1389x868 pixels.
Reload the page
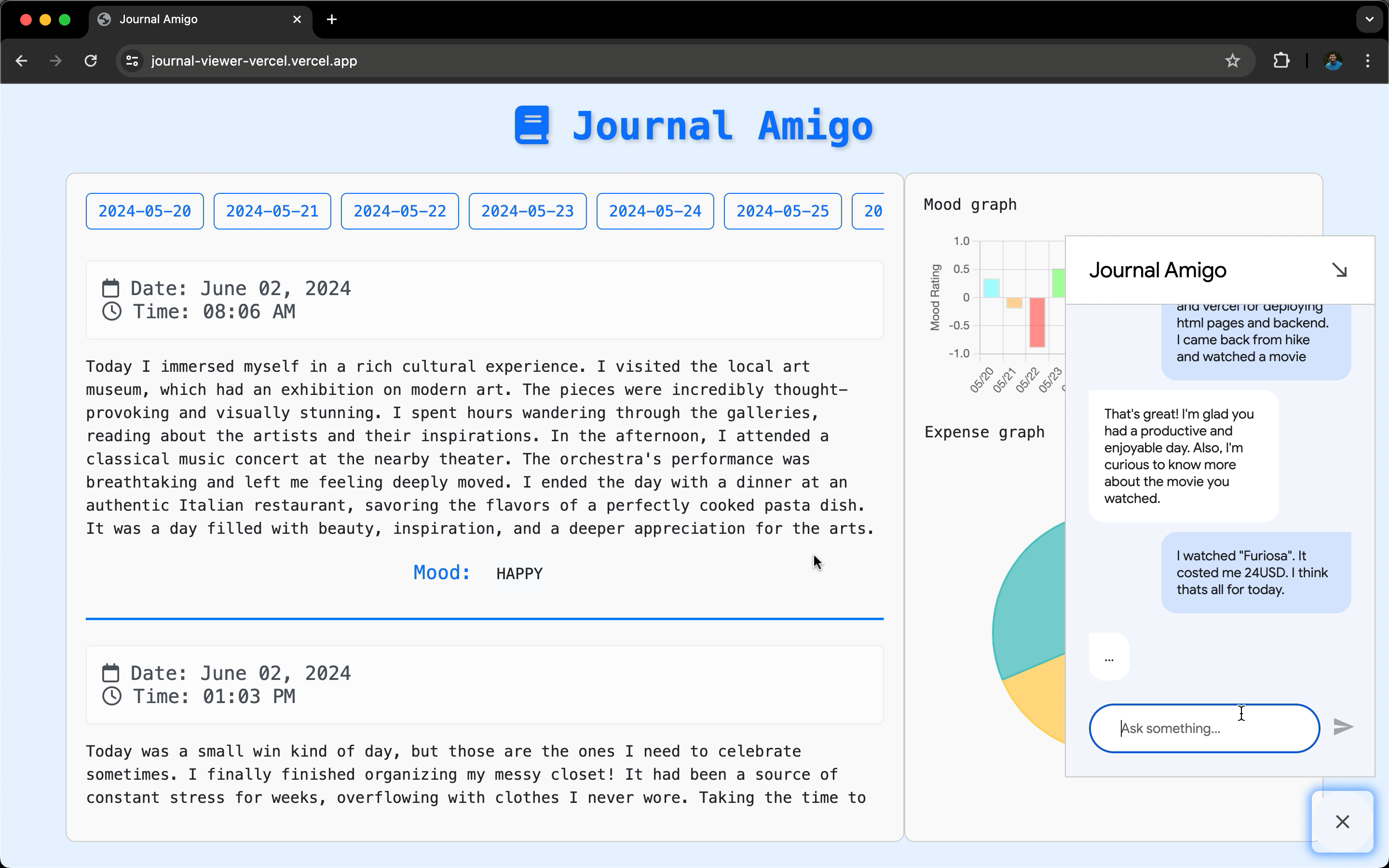pos(91,61)
